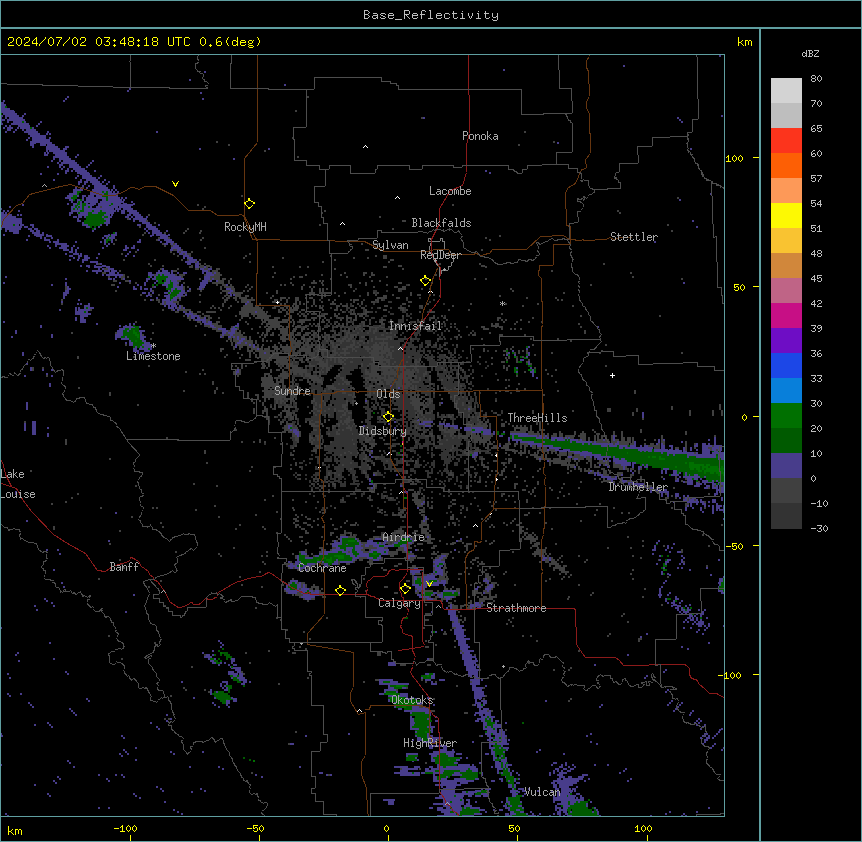862x842 pixels.
Task: Click the km unit label above the legend
Action: click(x=745, y=42)
